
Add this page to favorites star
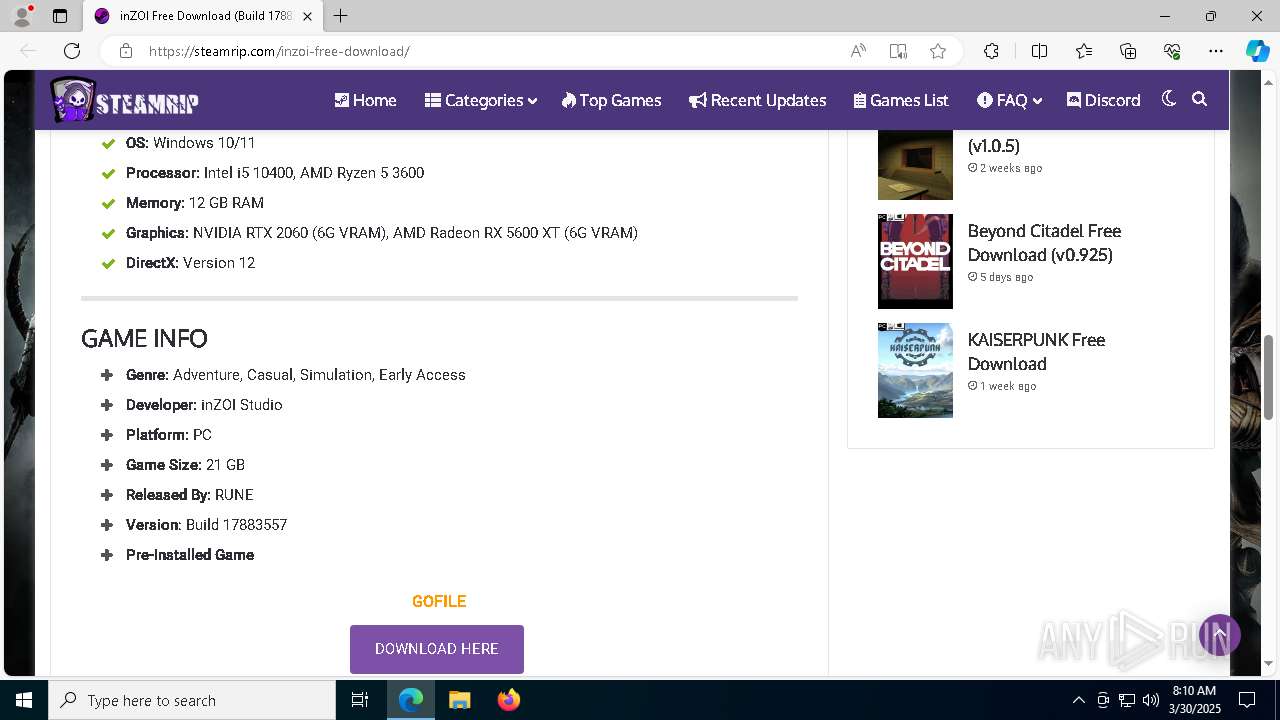[938, 51]
